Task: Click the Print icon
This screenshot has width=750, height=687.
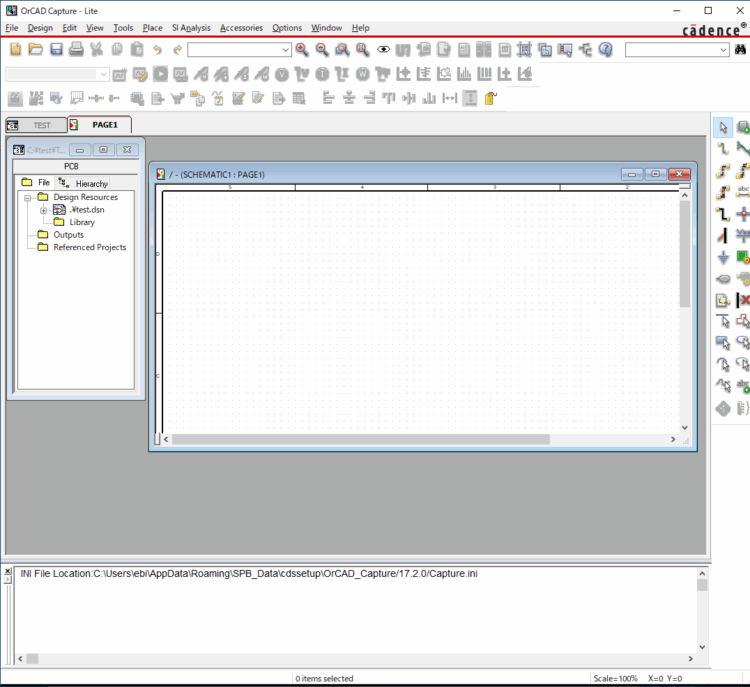Action: pos(76,49)
